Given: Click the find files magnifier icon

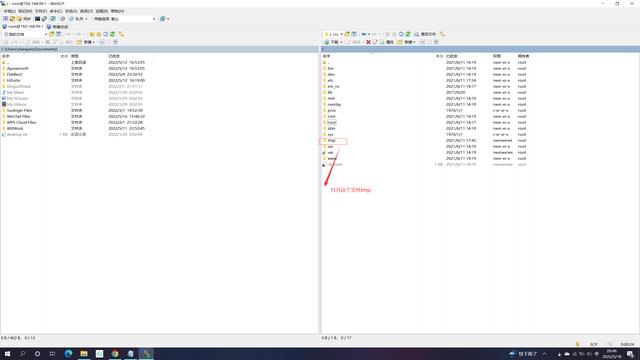Looking at the screenshot, I should [417, 34].
